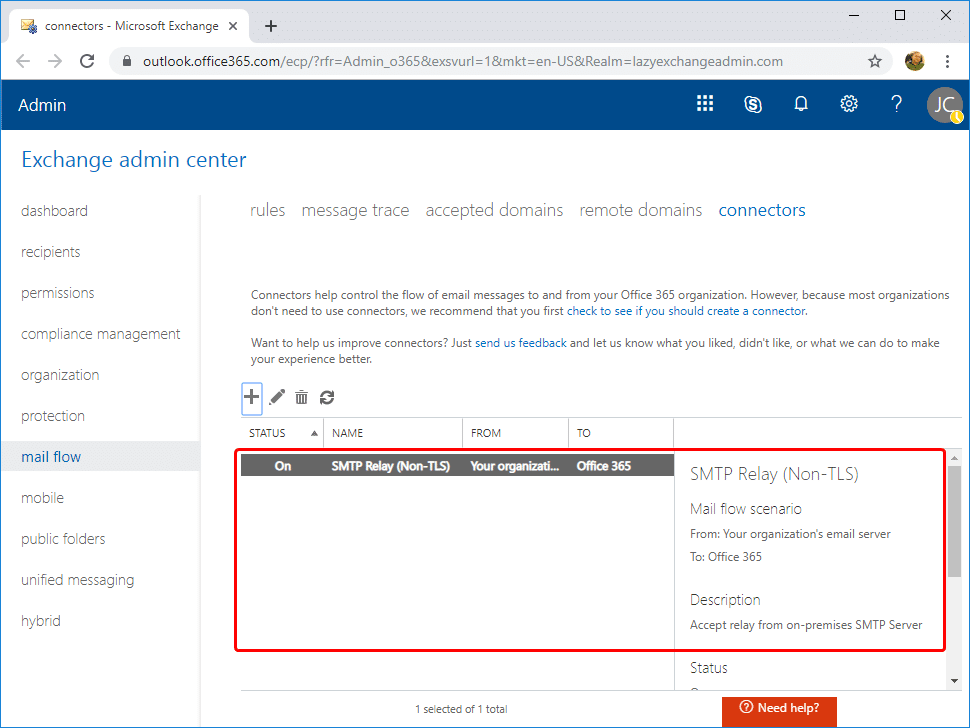
Task: Click the 'On' status cell
Action: 283,466
